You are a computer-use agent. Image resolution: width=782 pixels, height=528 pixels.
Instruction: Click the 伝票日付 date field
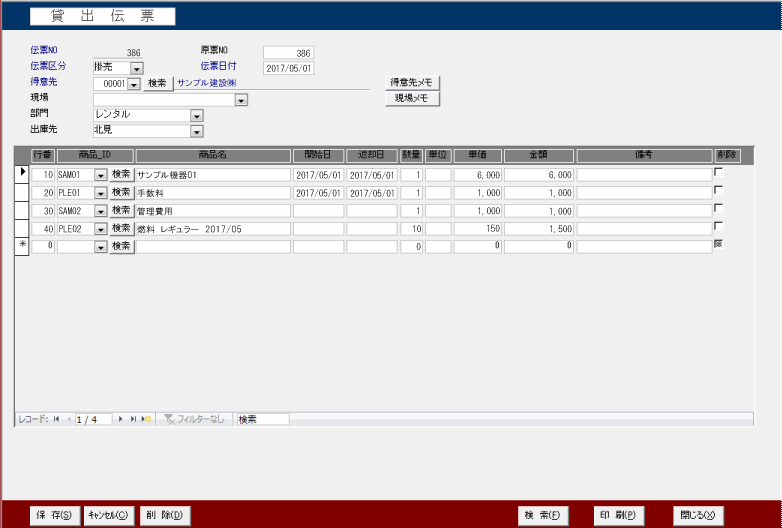point(289,68)
